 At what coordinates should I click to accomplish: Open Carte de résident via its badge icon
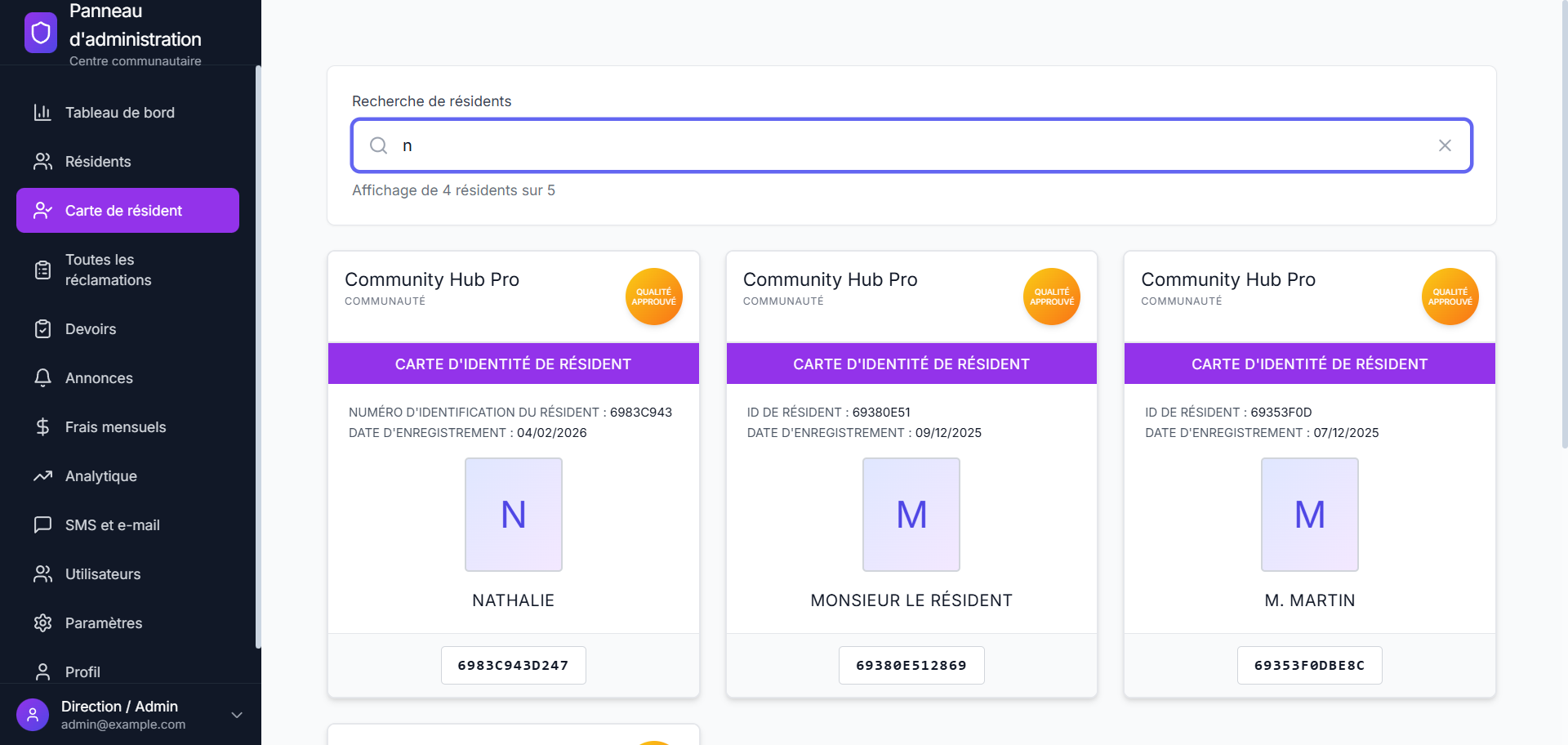click(x=43, y=210)
